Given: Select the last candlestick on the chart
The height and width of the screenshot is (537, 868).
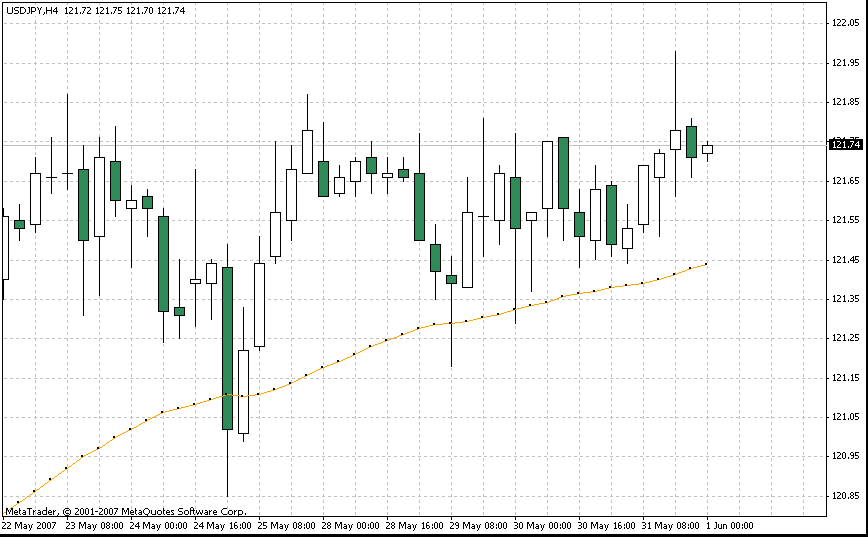Looking at the screenshot, I should (x=707, y=149).
